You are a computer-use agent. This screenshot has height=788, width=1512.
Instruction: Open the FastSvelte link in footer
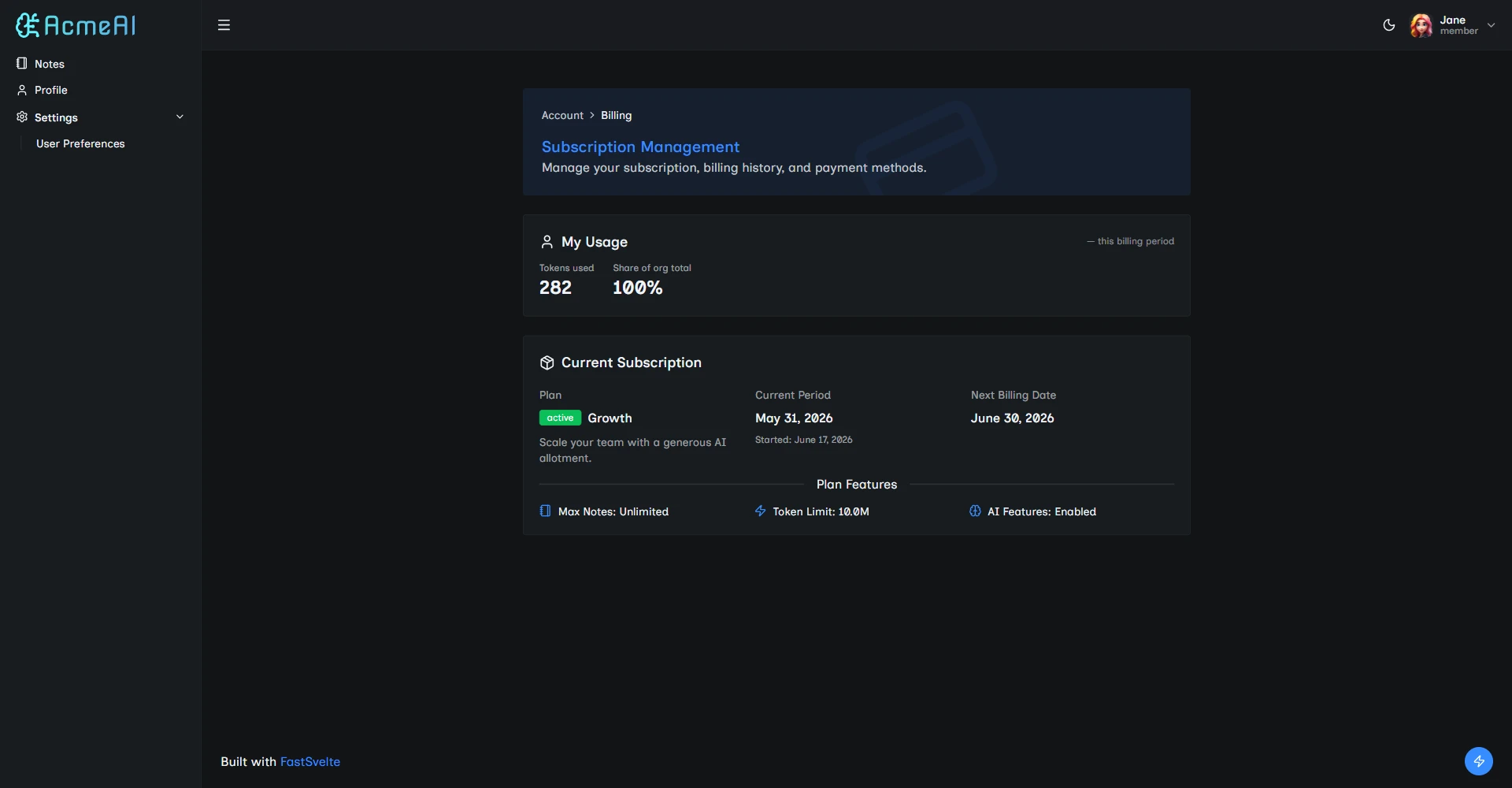point(310,761)
